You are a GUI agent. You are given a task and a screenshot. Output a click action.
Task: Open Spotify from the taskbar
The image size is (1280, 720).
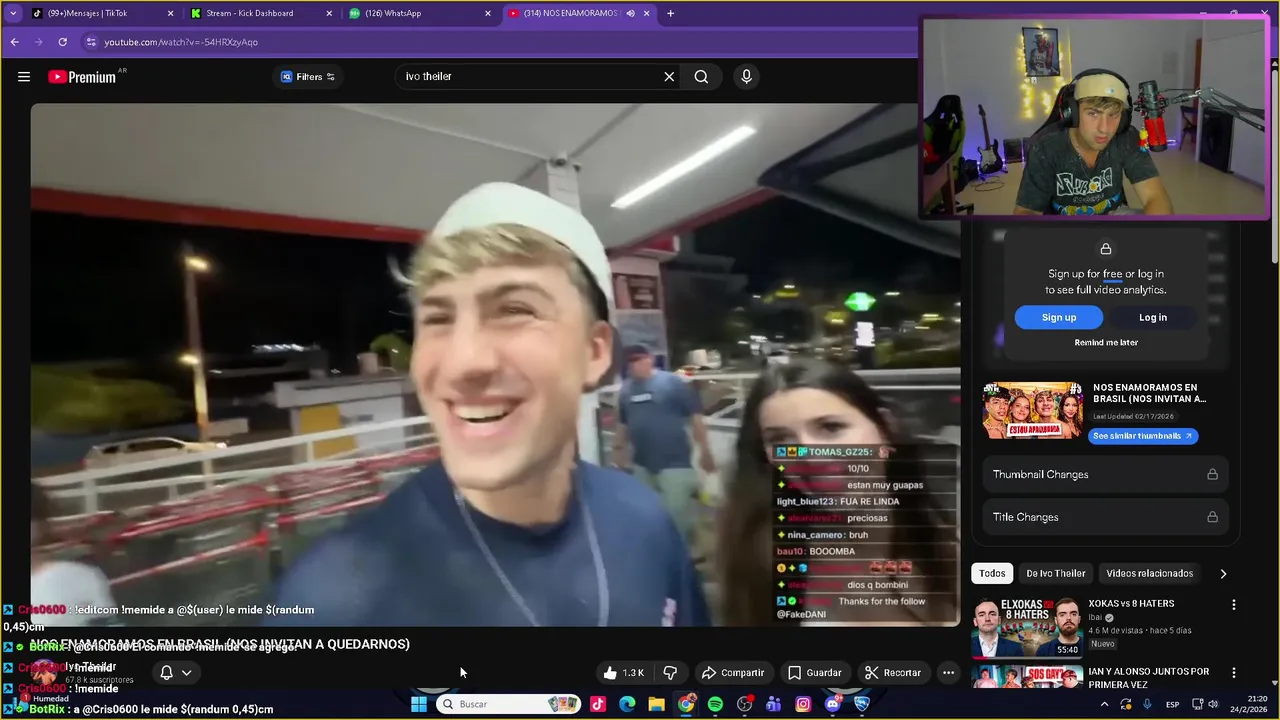(x=715, y=704)
